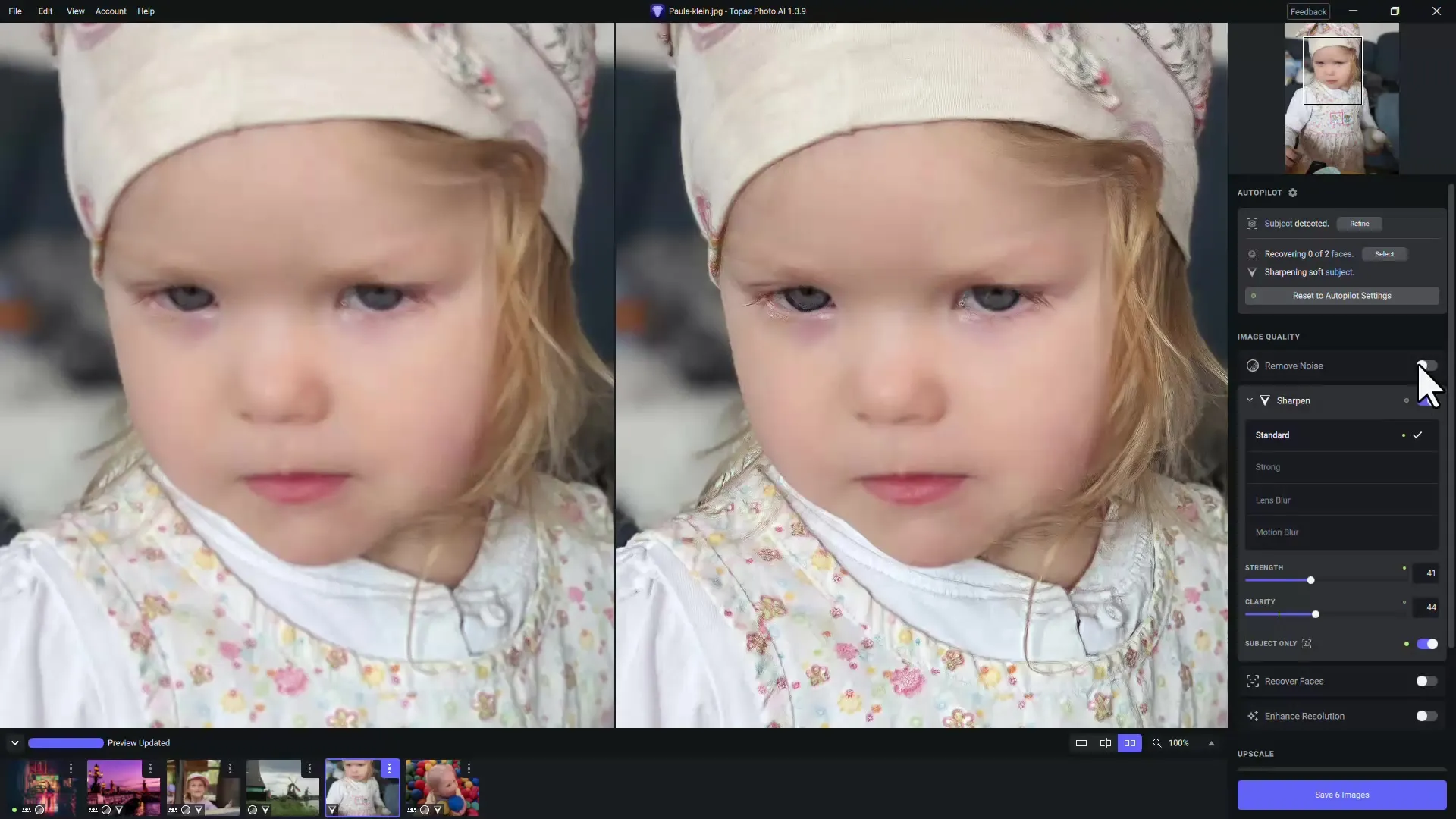Click the Autopilot settings gear icon
This screenshot has width=1456, height=819.
point(1291,192)
